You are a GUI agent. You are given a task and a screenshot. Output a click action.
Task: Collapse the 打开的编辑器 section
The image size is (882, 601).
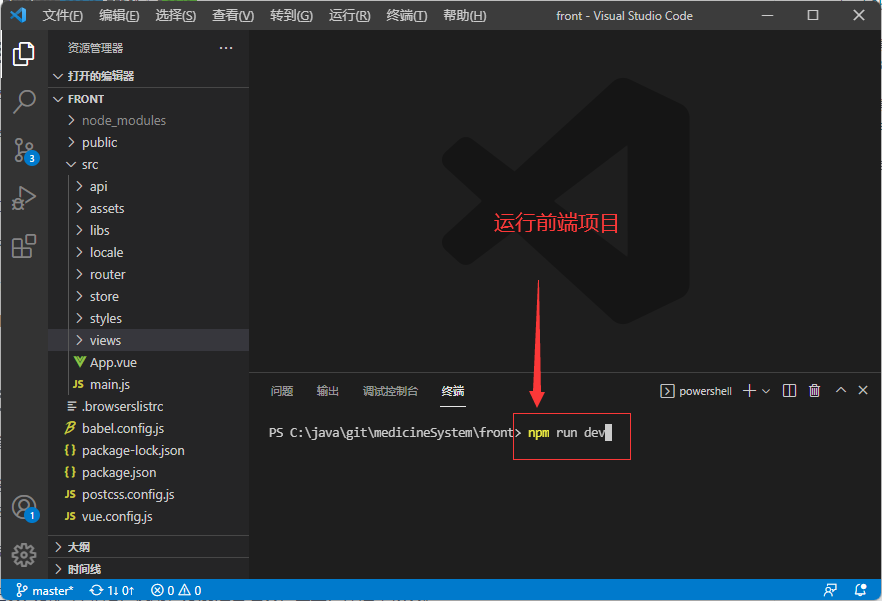[148, 76]
